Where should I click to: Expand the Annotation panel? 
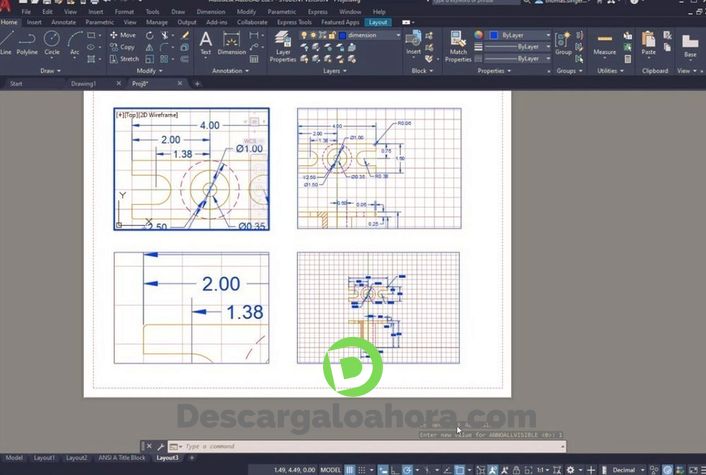(230, 71)
